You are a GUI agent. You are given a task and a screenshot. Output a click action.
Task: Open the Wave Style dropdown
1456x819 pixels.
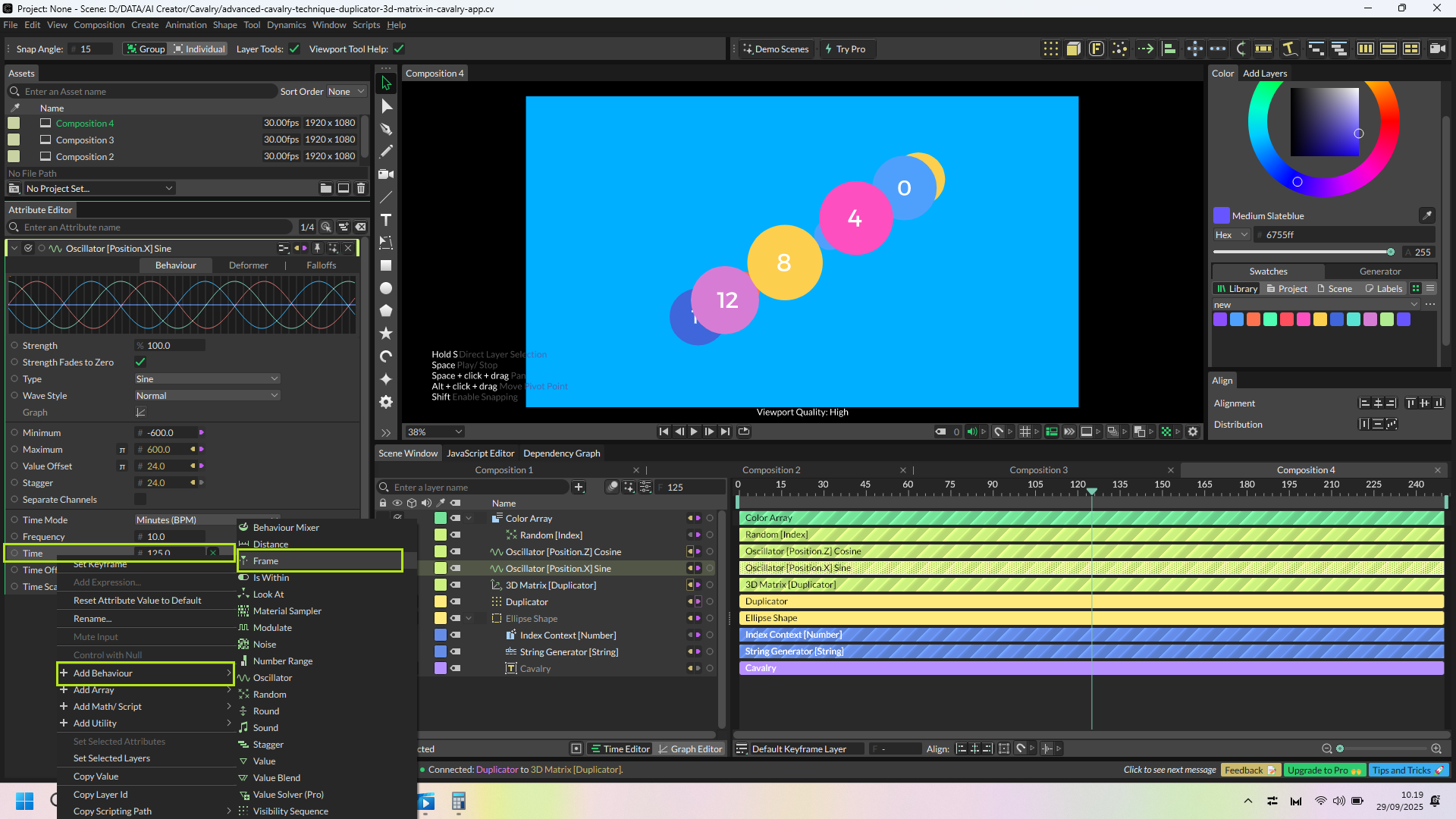[x=207, y=396]
